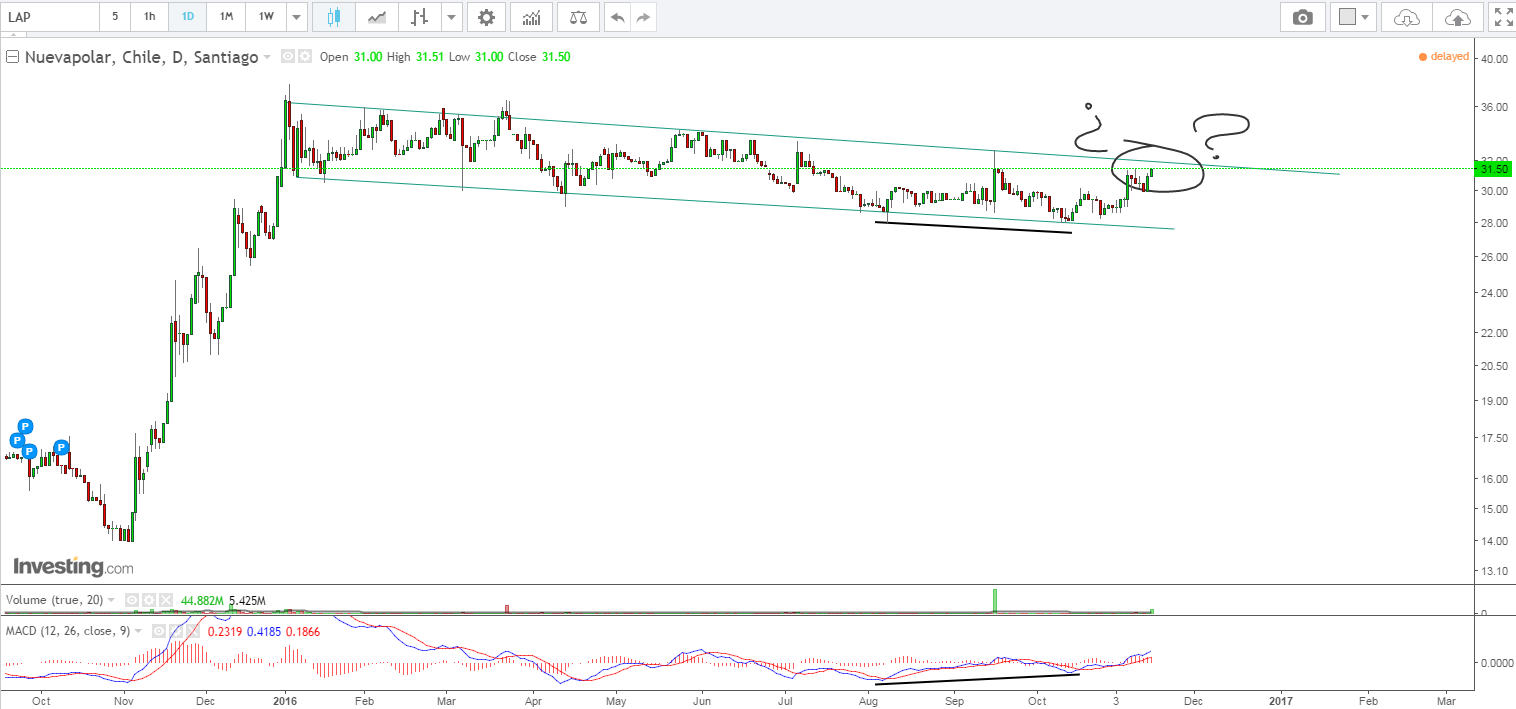
Task: Toggle visibility of Nuevapolar main series
Action: [x=288, y=57]
